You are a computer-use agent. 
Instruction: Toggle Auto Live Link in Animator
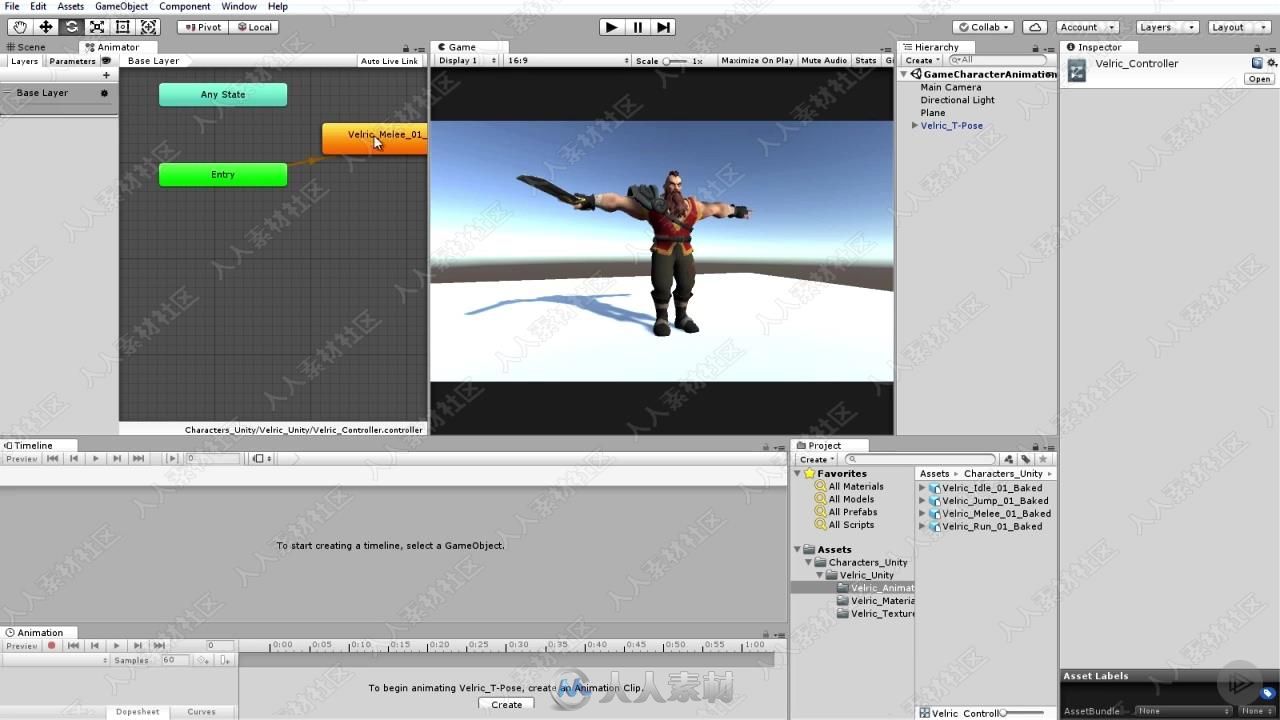(x=389, y=61)
